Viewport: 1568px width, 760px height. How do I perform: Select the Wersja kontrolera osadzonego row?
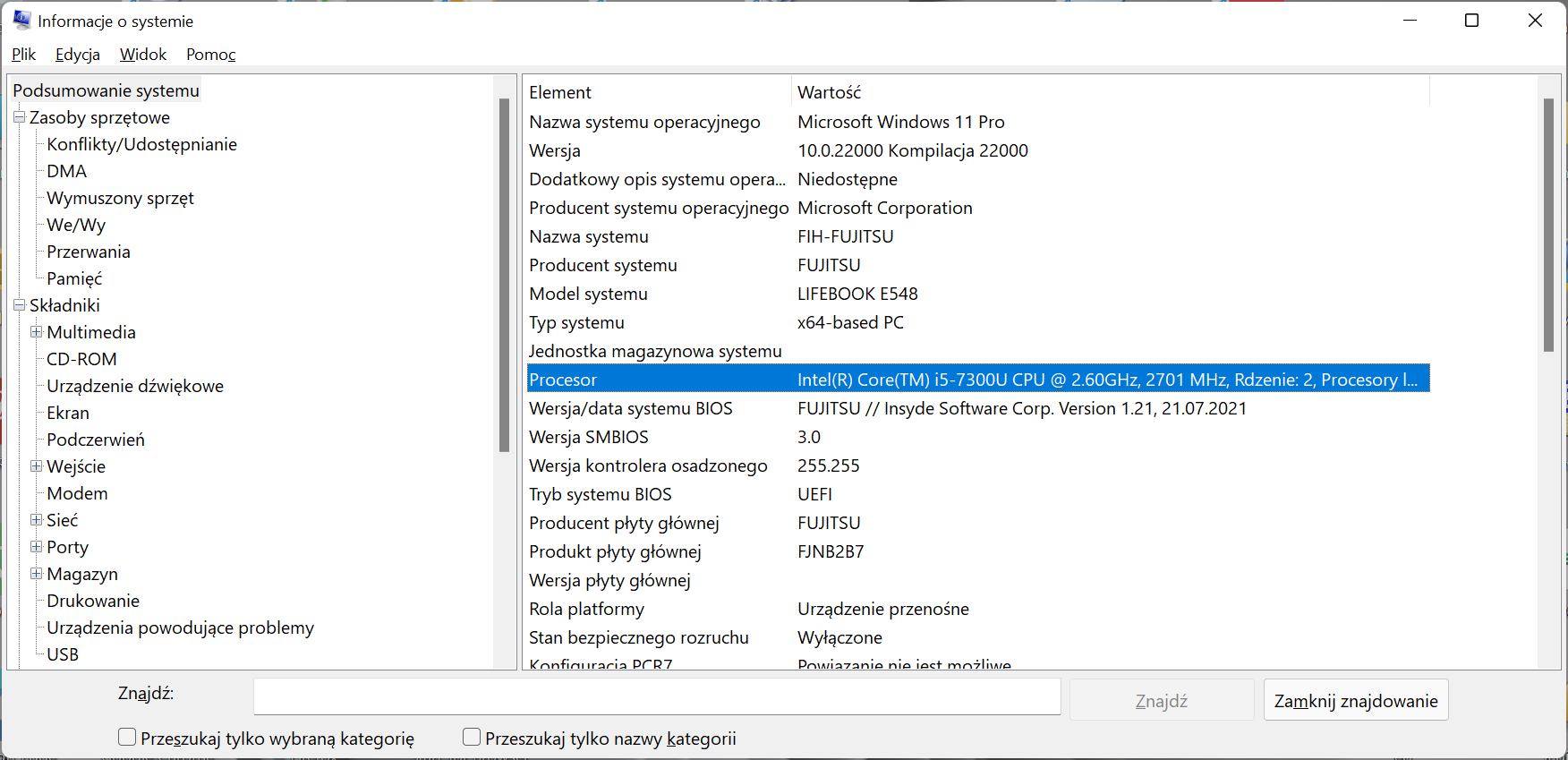click(978, 465)
